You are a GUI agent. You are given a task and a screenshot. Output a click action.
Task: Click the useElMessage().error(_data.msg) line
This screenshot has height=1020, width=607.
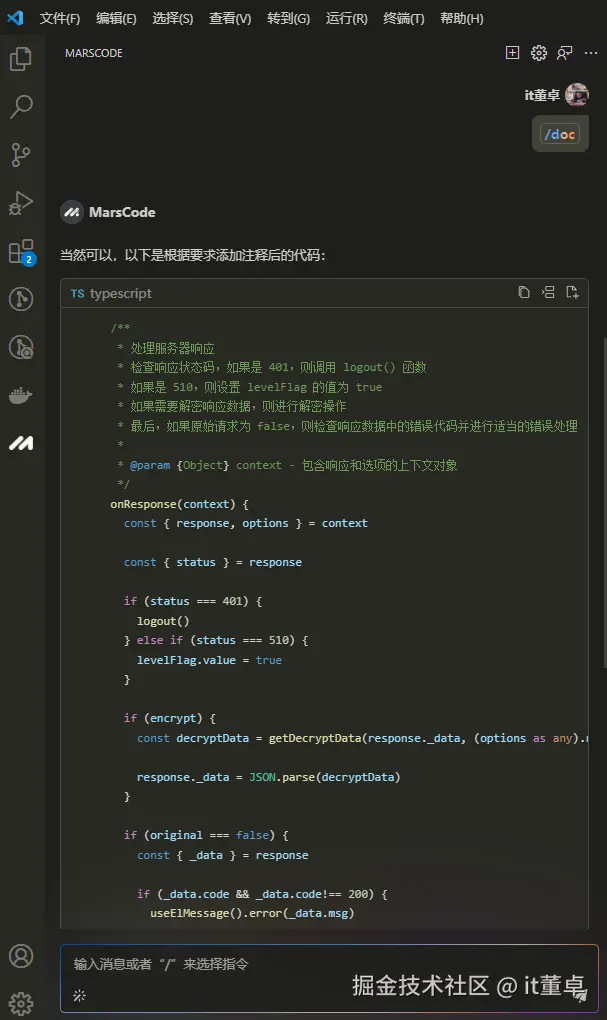tap(252, 913)
